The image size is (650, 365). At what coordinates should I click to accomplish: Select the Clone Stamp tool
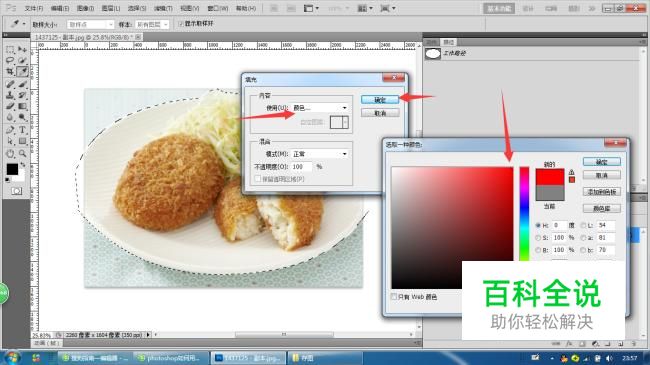click(10, 95)
